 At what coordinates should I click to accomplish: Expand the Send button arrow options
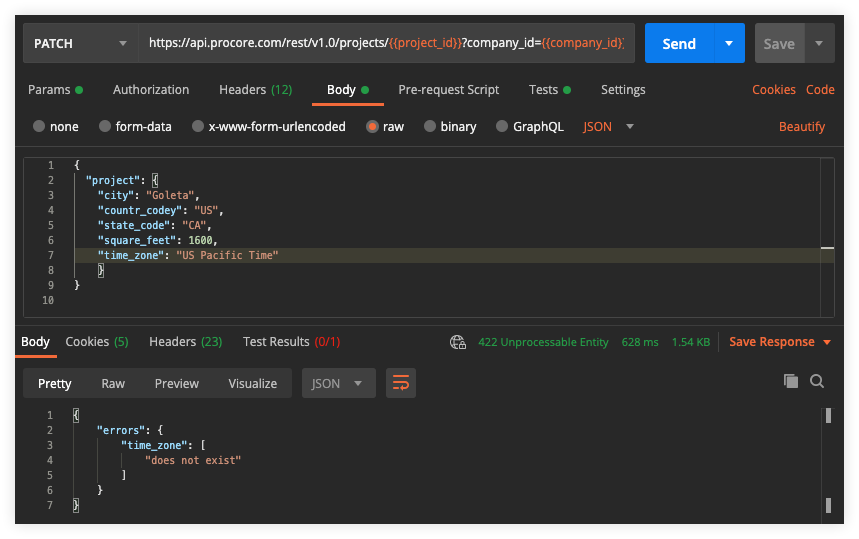point(729,43)
